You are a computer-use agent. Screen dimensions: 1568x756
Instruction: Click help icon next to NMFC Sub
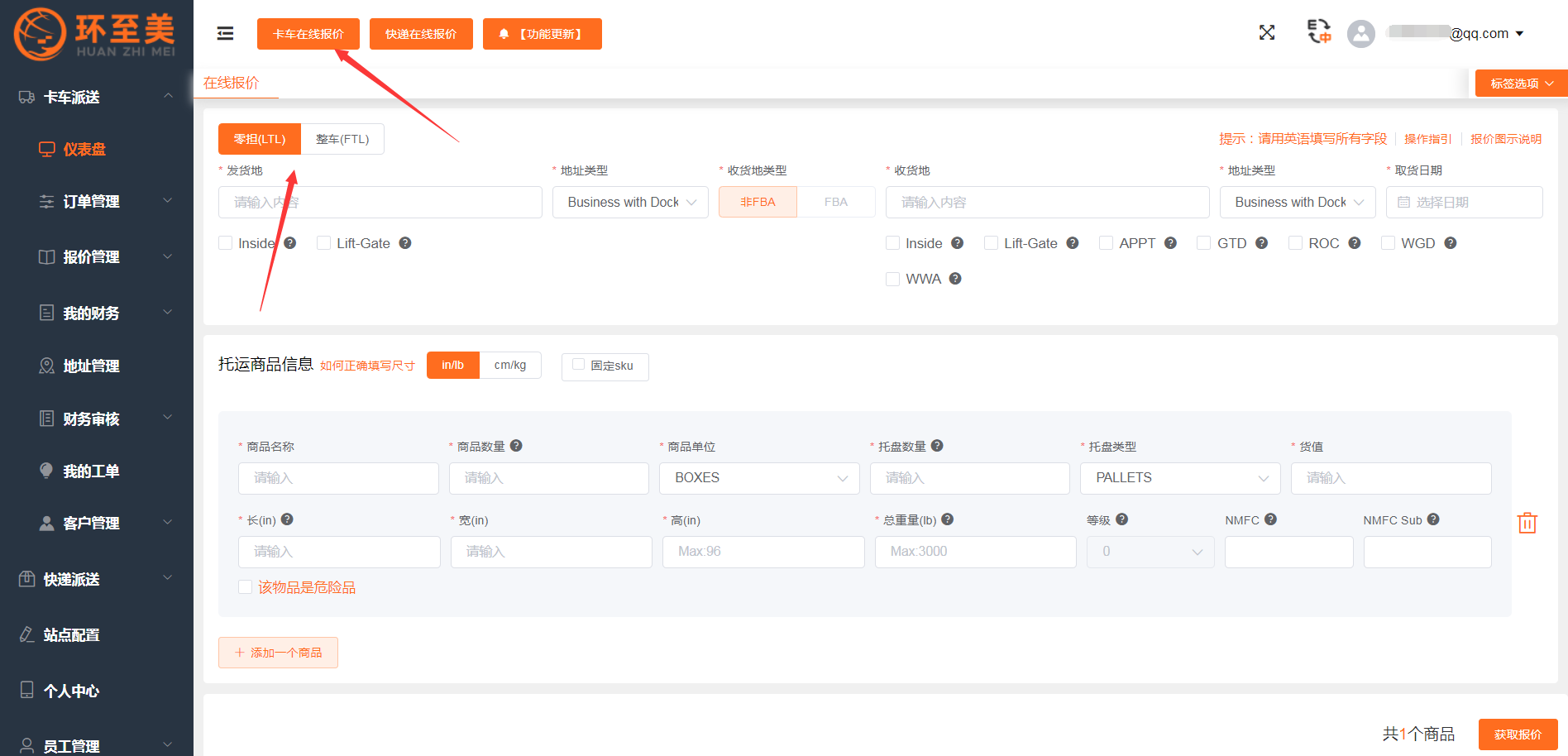(x=1433, y=519)
